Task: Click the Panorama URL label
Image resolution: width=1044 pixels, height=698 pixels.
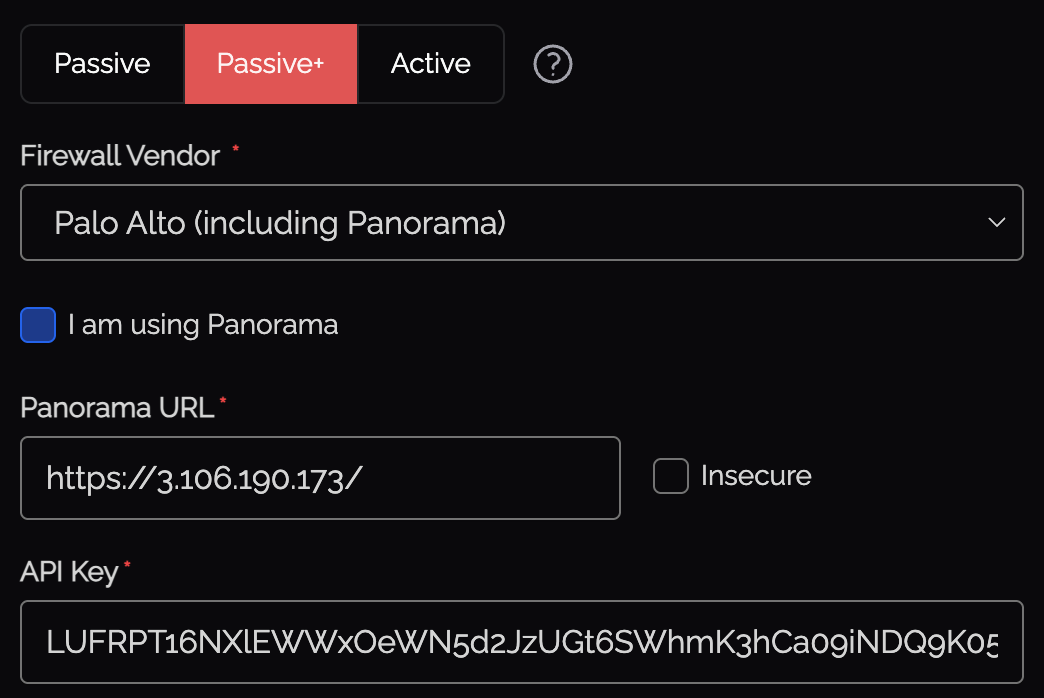Action: point(117,408)
